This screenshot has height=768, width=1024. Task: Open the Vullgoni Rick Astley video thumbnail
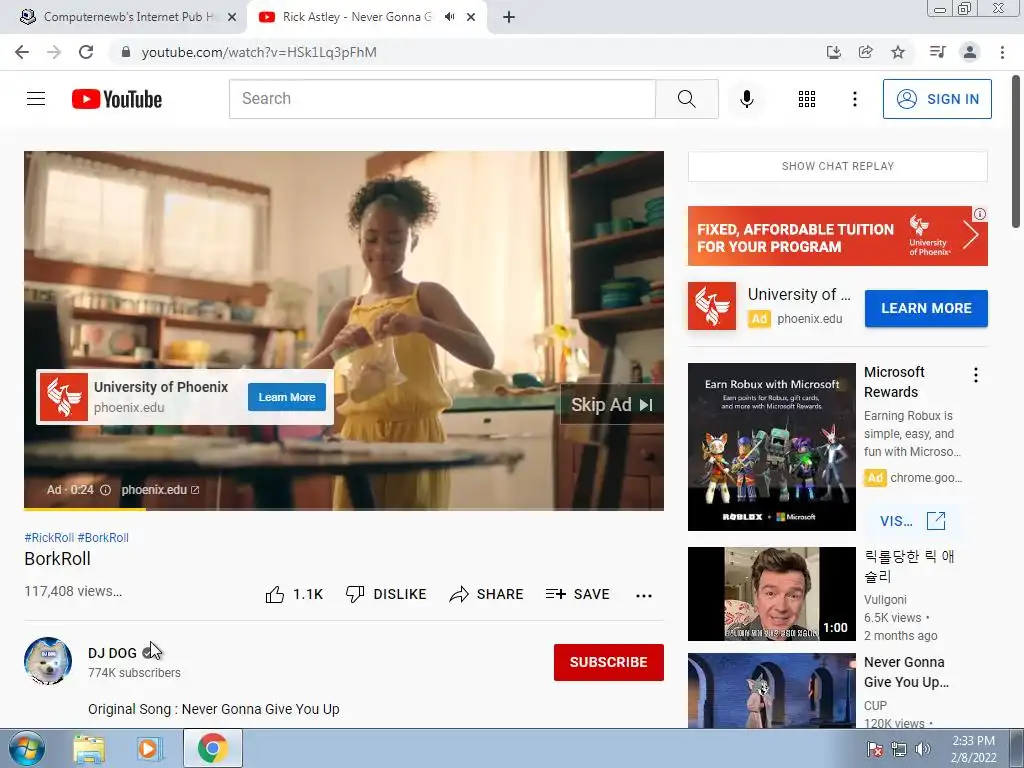pyautogui.click(x=771, y=594)
